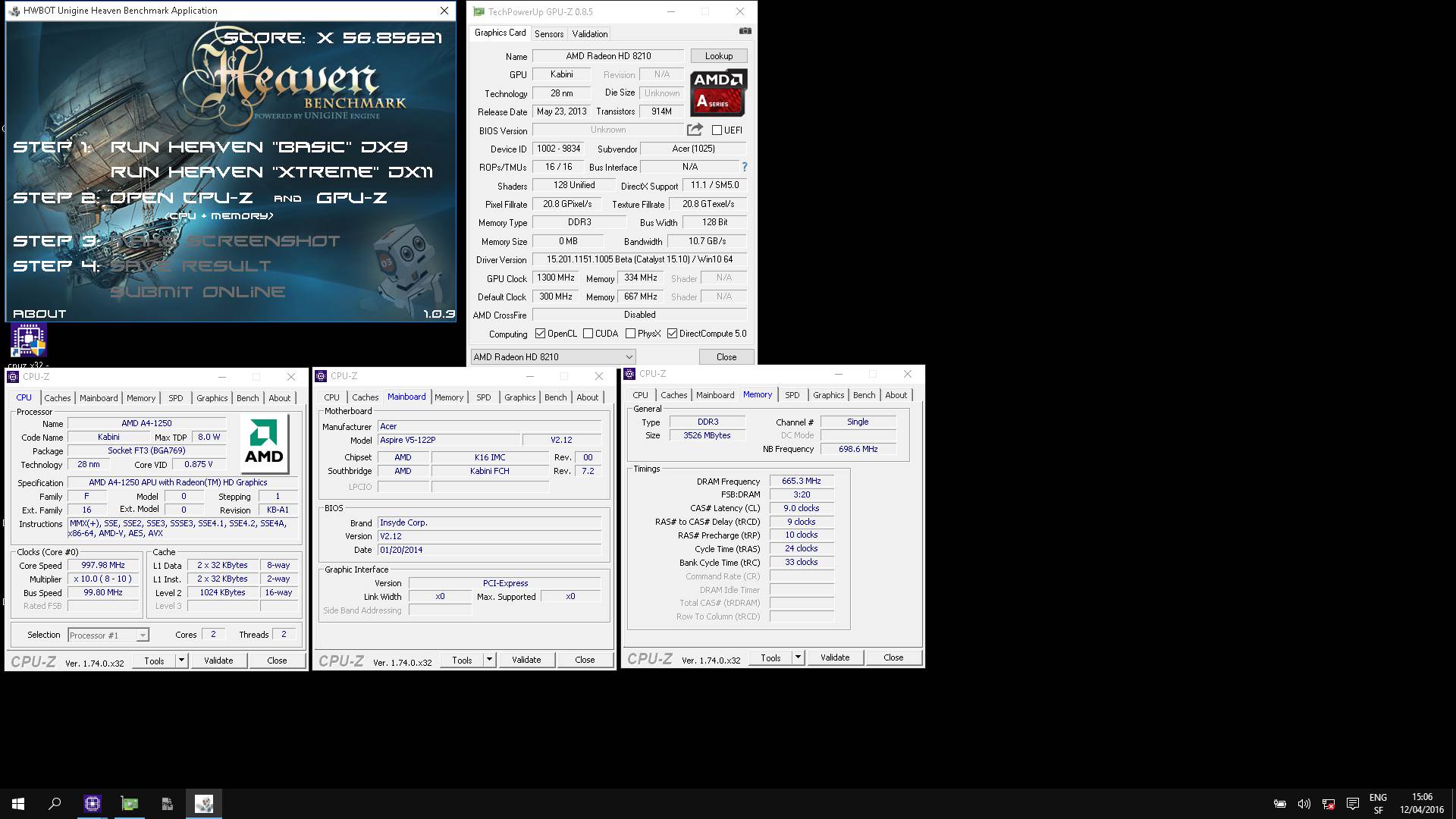Click the BIOS export share icon in GPU-Z
This screenshot has width=1456, height=819.
tap(695, 130)
